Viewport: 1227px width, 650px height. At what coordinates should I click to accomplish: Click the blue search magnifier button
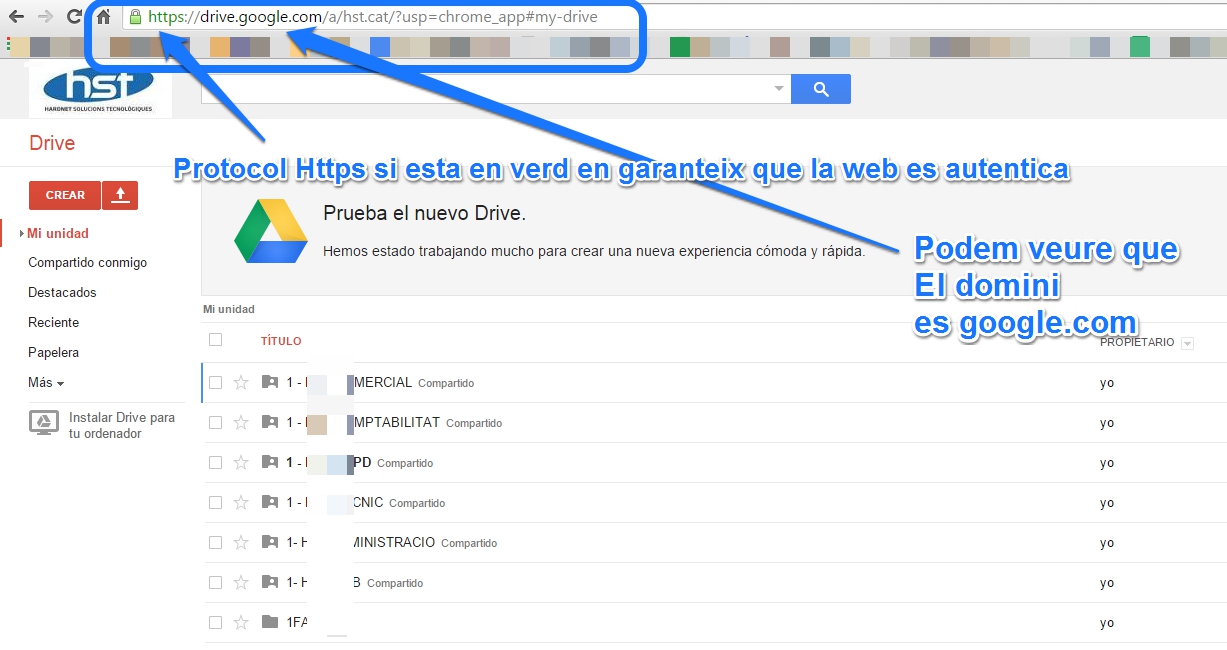[821, 89]
